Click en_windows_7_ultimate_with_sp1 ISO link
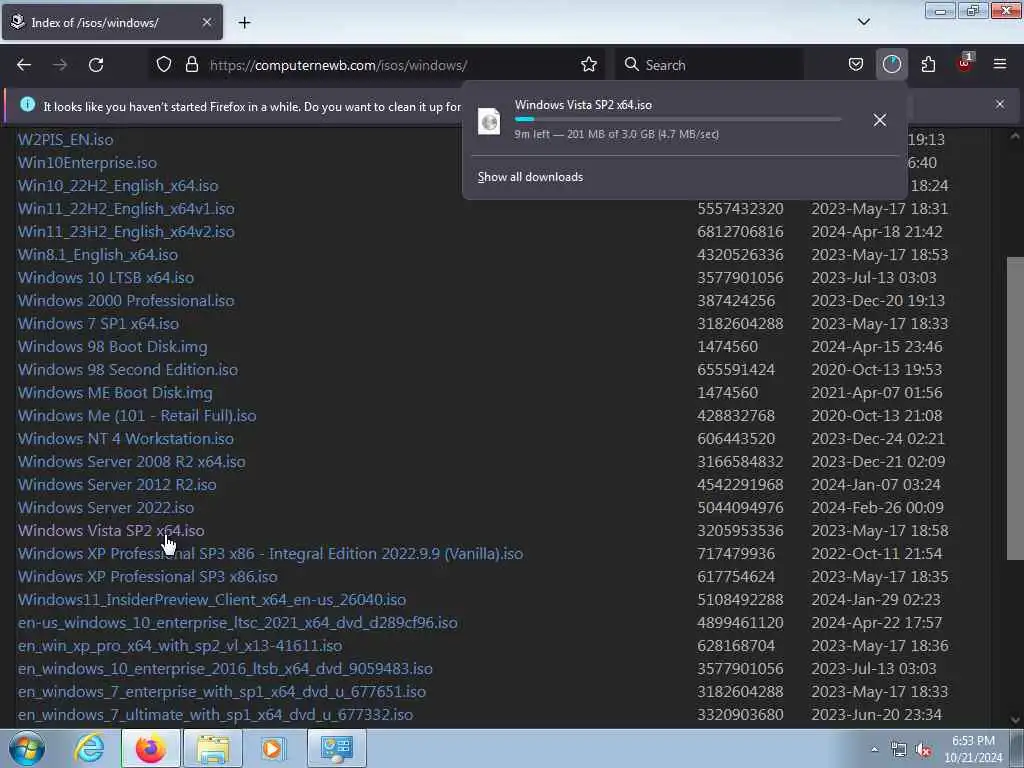Viewport: 1024px width, 768px height. click(x=215, y=714)
